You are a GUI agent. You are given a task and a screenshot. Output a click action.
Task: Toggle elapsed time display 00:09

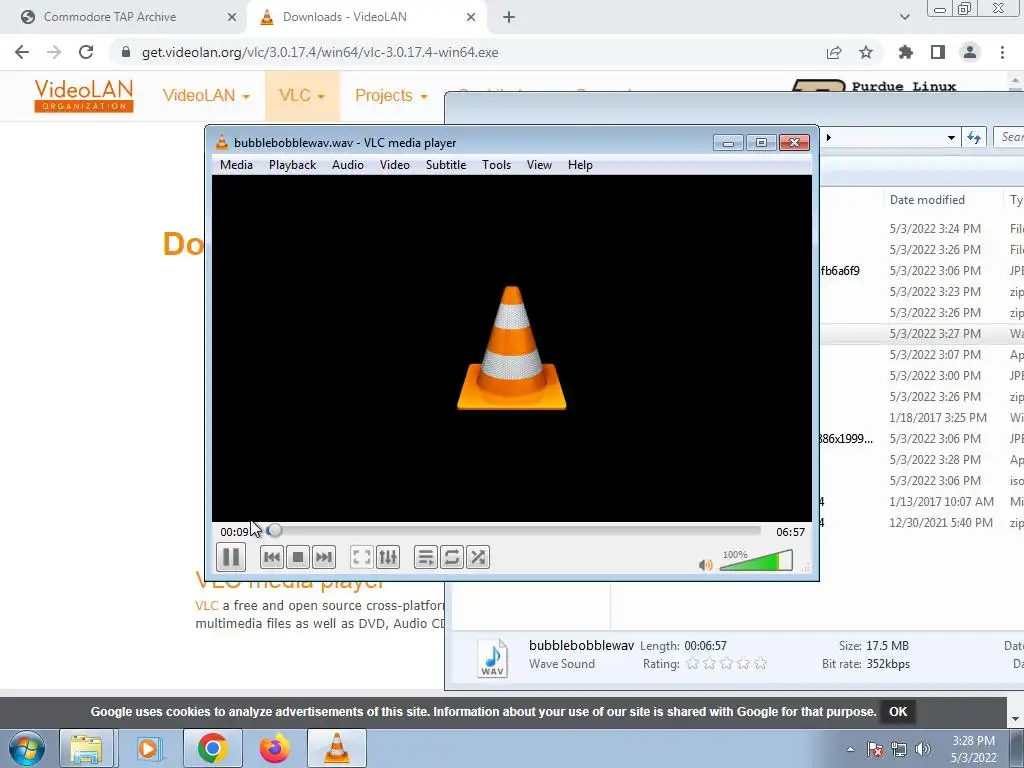[234, 532]
